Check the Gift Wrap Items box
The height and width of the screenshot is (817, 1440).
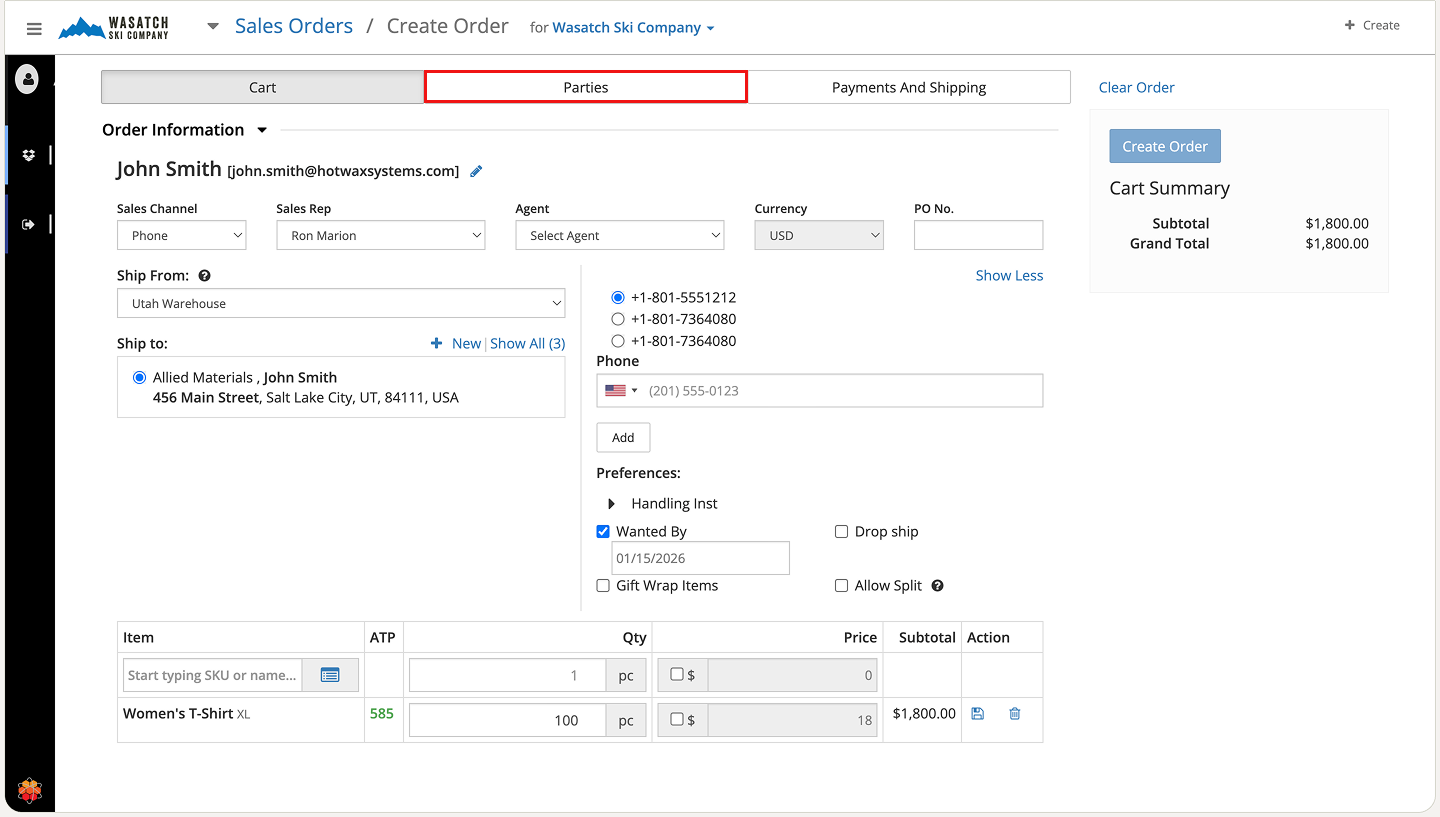[603, 586]
